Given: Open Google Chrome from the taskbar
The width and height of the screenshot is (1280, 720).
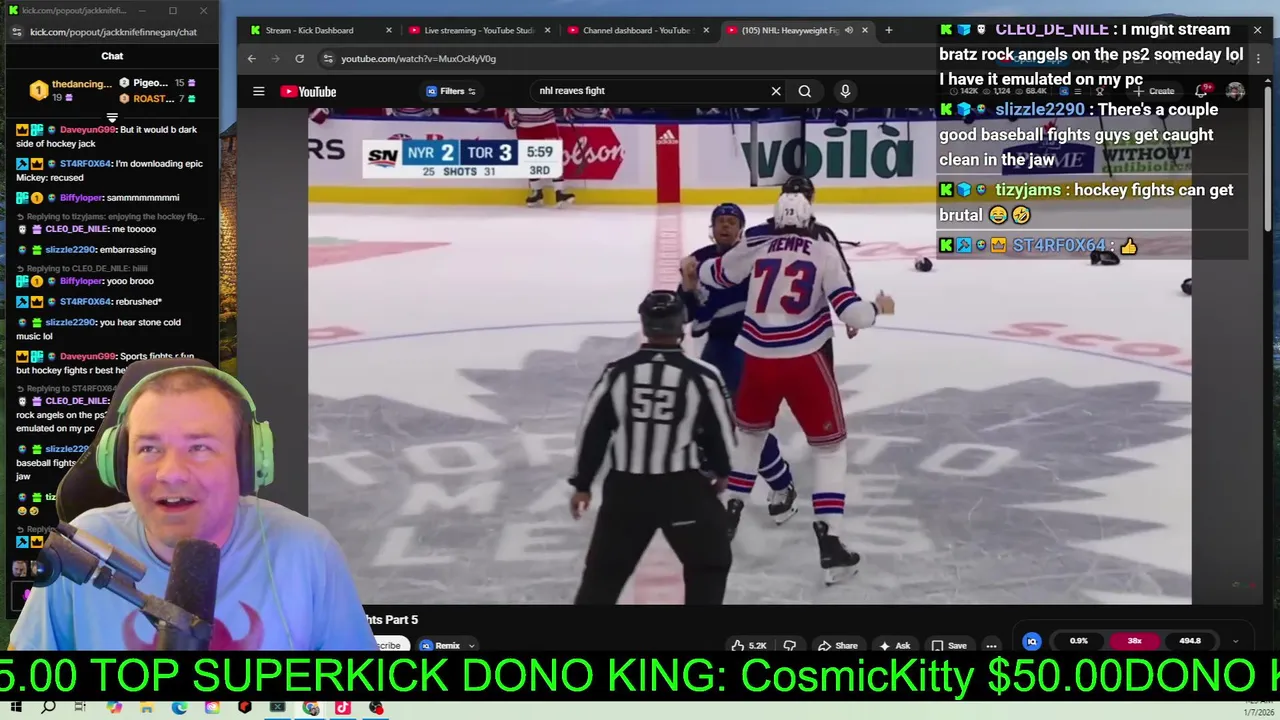Looking at the screenshot, I should coord(311,708).
